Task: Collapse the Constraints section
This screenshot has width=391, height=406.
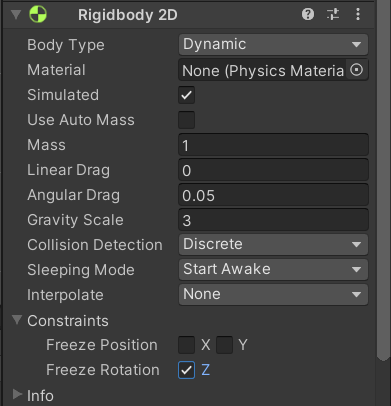Action: click(17, 320)
